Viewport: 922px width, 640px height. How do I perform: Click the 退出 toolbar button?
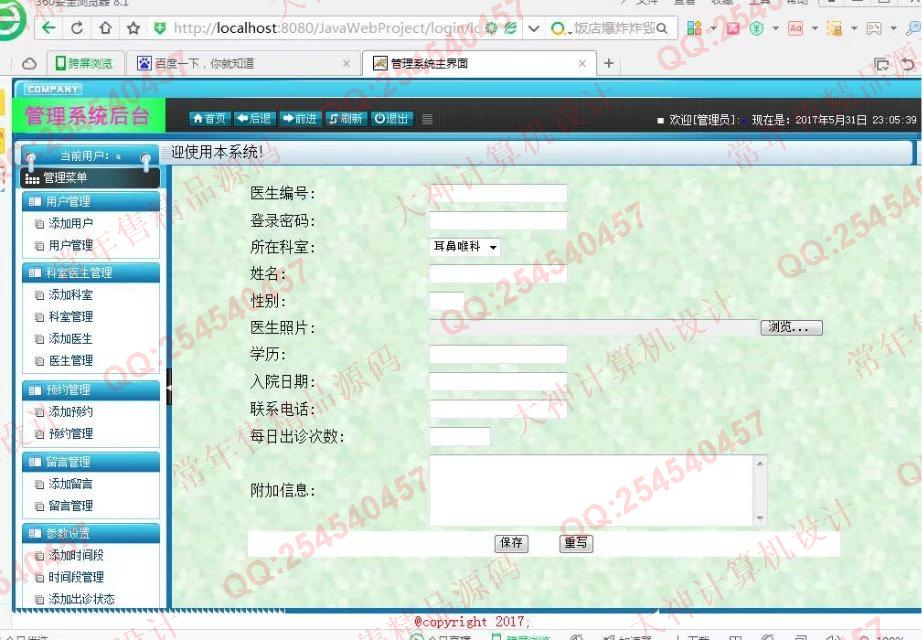pyautogui.click(x=392, y=119)
